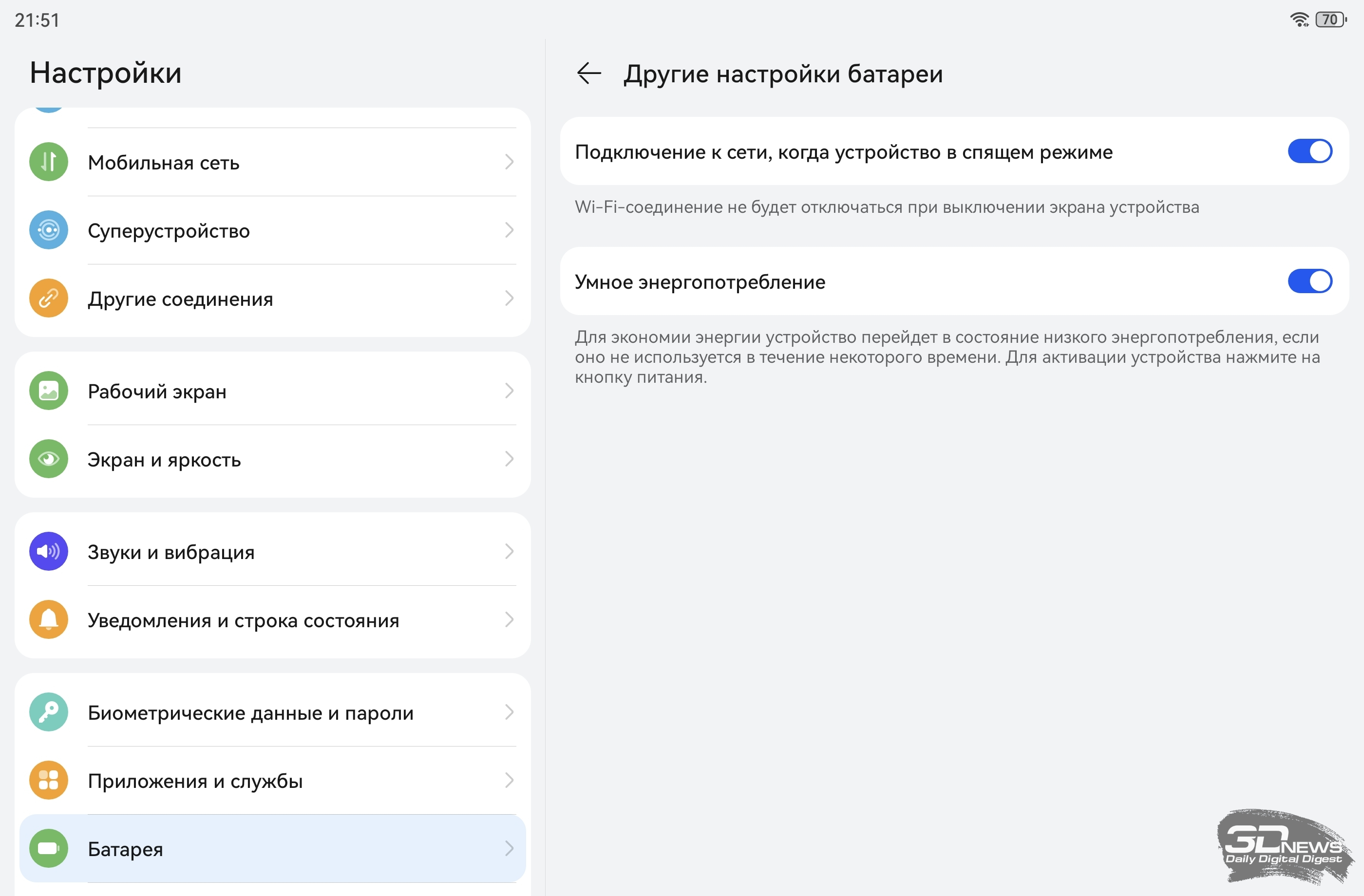Image resolution: width=1364 pixels, height=896 pixels.
Task: Open Звуки и вибрация via its chevron
Action: tap(509, 551)
